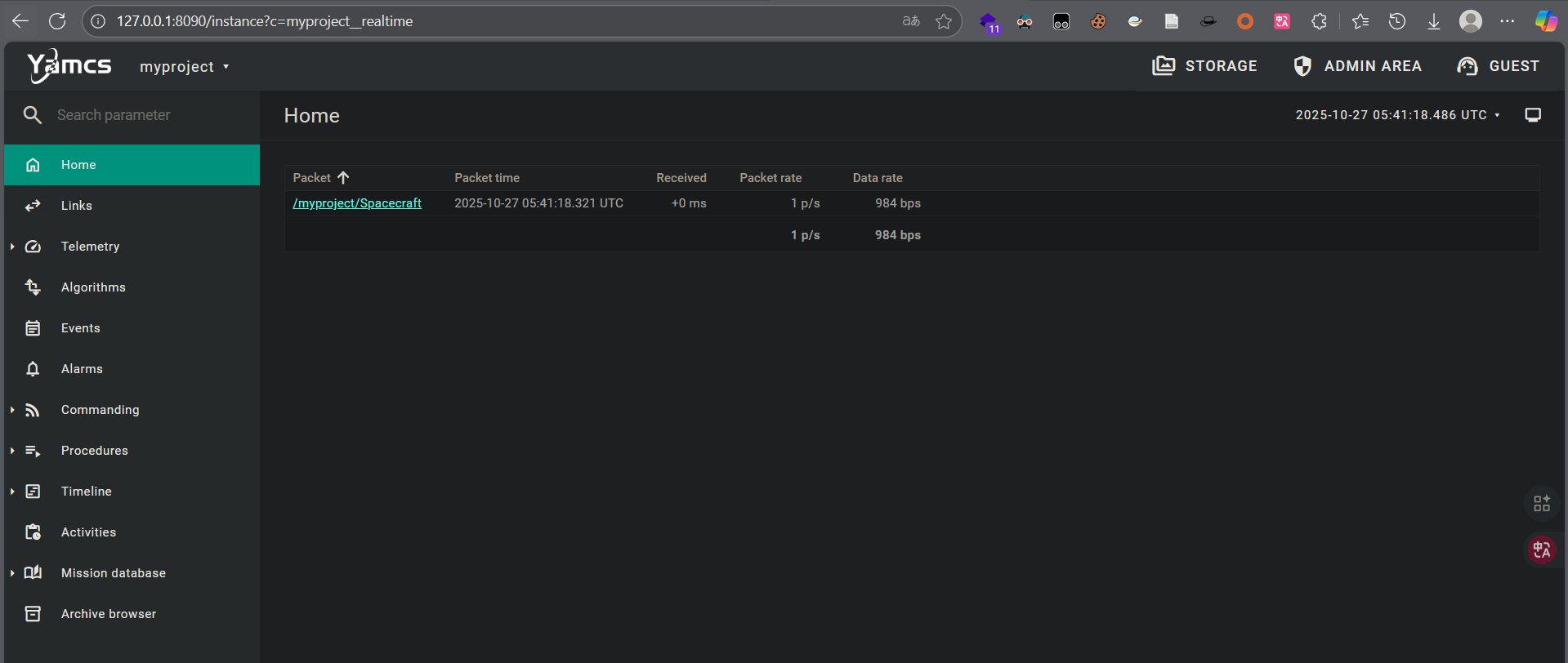Click the Yamcs logo
The height and width of the screenshot is (663, 1568).
[69, 66]
